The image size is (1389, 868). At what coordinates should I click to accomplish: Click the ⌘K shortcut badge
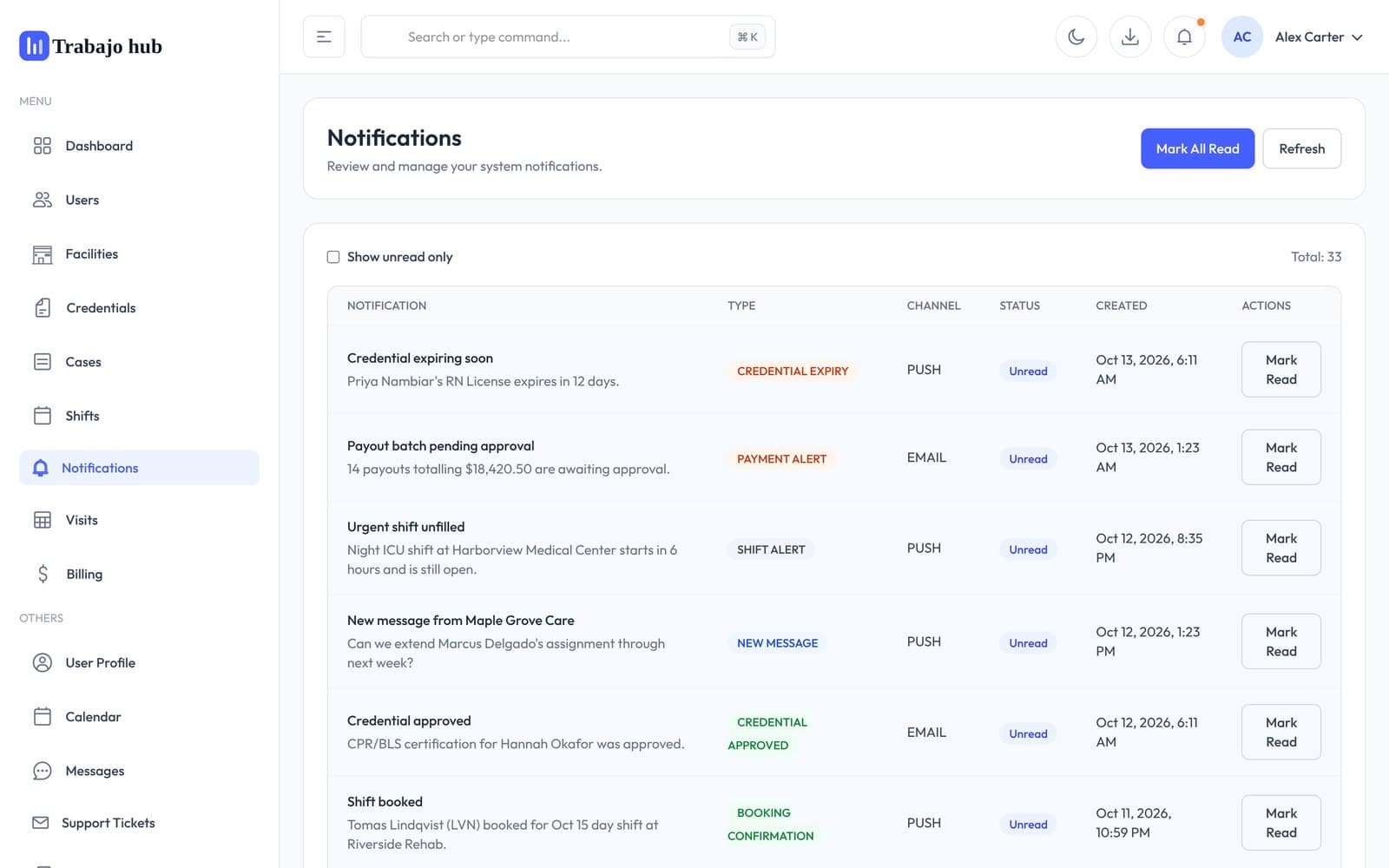tap(747, 36)
